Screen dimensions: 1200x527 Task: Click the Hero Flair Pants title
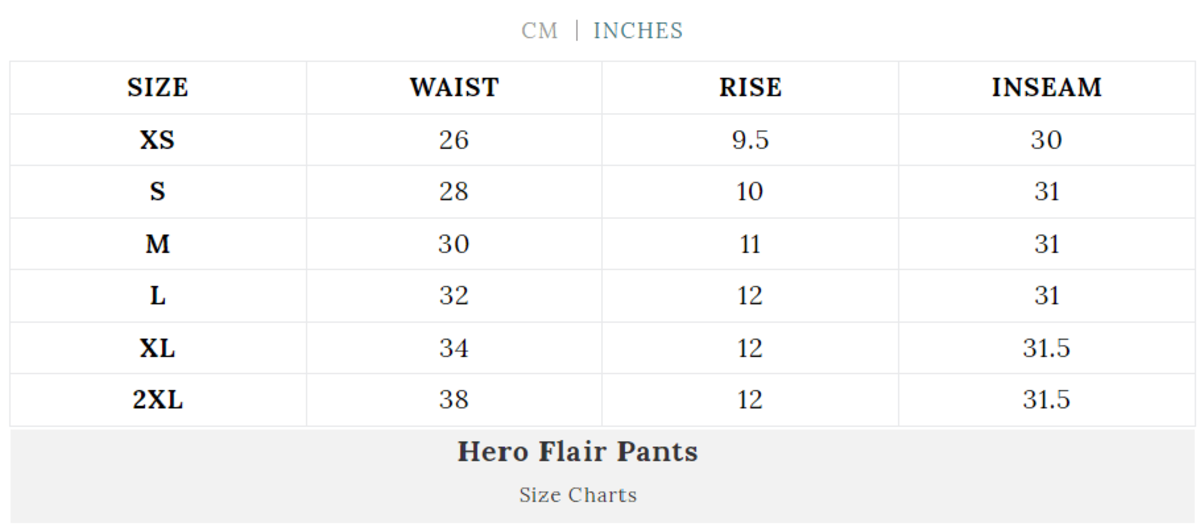coord(577,452)
